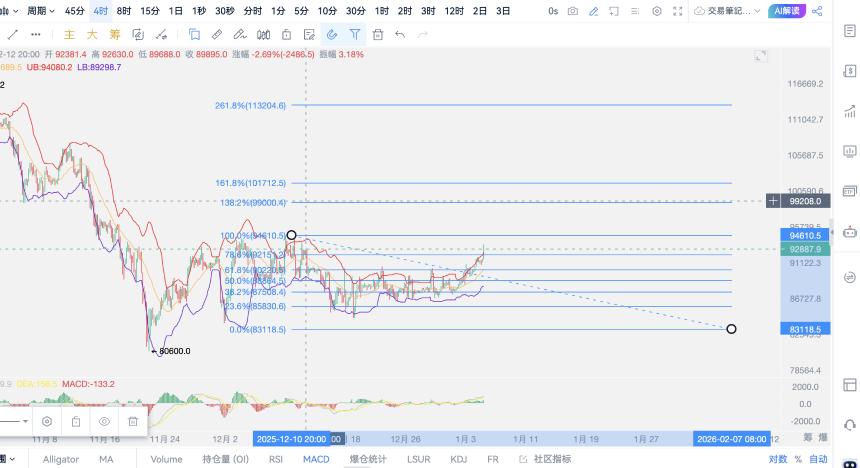Open the customer support headset icon
Image resolution: width=860 pixels, height=468 pixels.
click(850, 425)
